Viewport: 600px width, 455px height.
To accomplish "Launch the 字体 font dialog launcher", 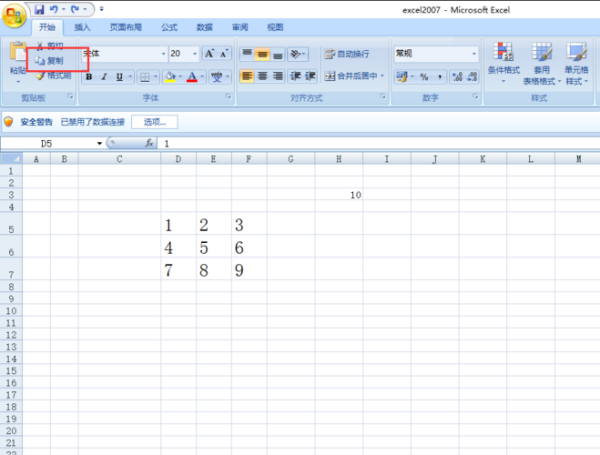I will pyautogui.click(x=228, y=96).
